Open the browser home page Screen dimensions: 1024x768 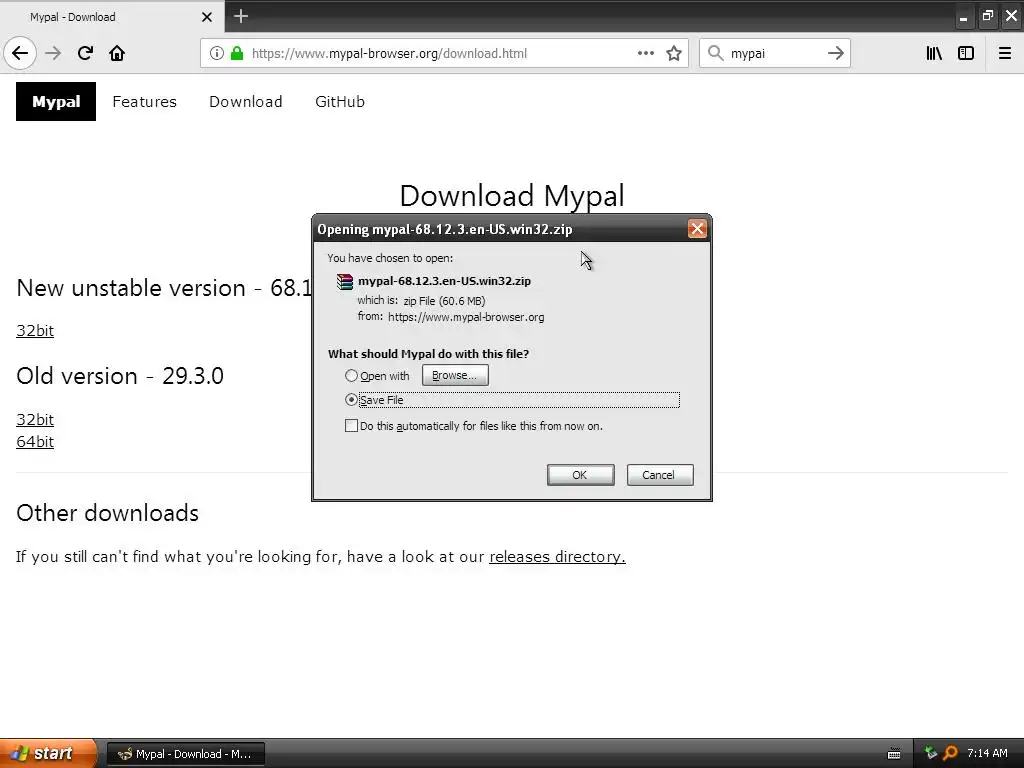point(117,53)
